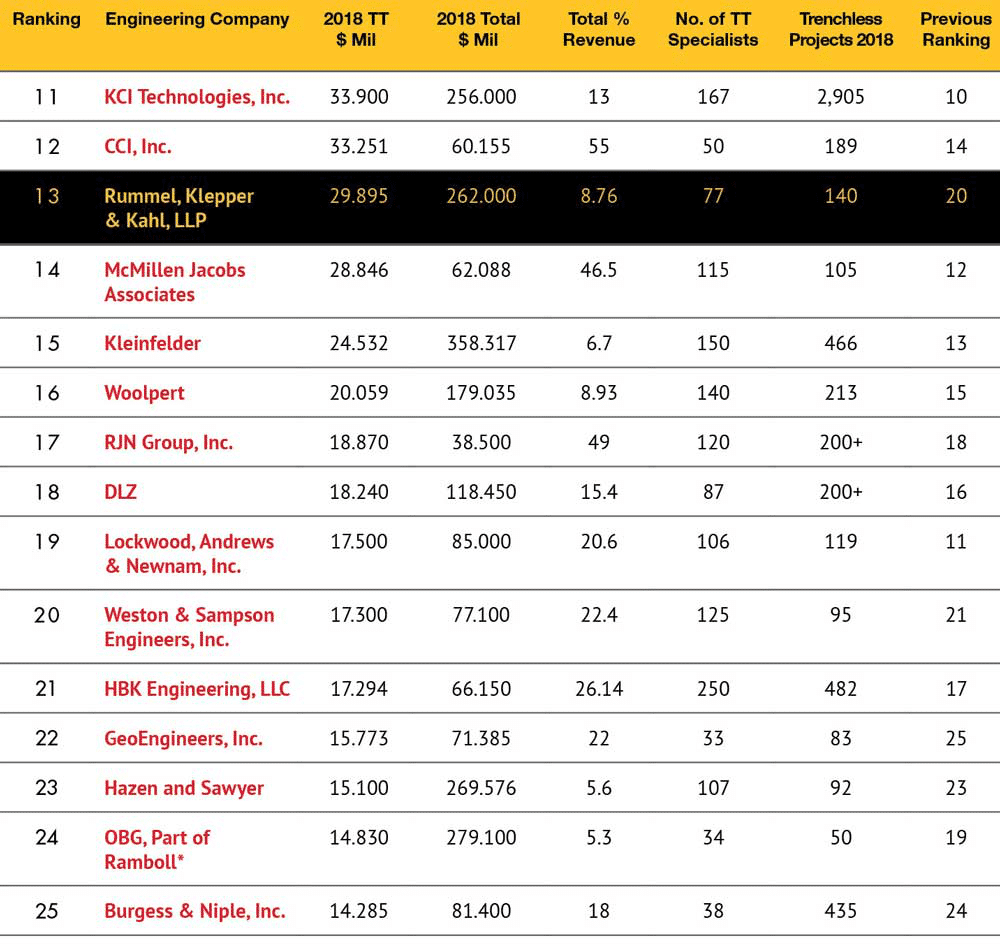Open the KCI Technologies, Inc. company link
Screen dimensions: 1000x951
(x=197, y=97)
